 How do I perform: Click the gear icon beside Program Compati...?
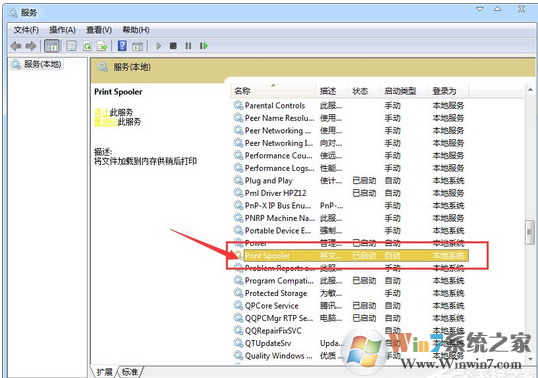[x=238, y=280]
